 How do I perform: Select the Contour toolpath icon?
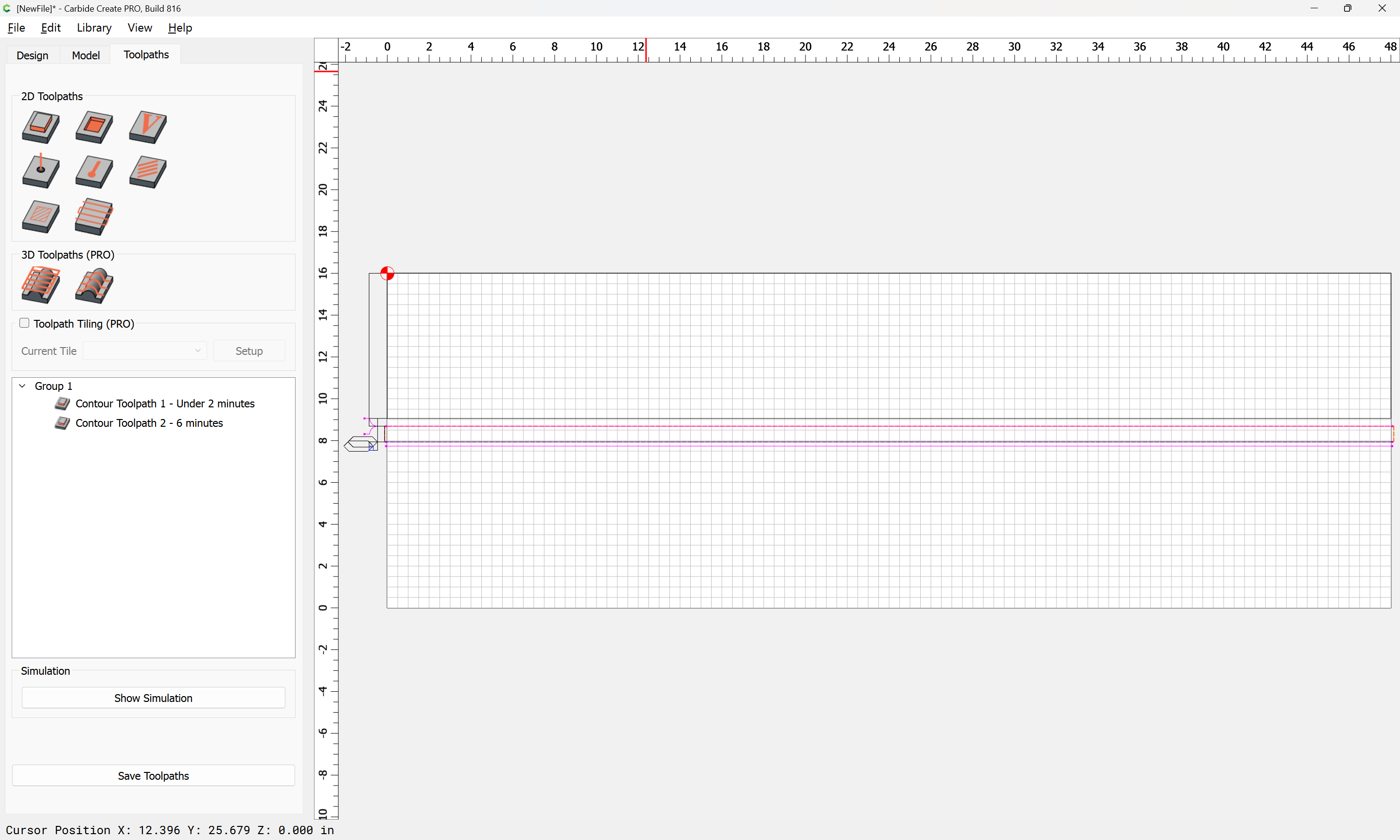pos(41,127)
